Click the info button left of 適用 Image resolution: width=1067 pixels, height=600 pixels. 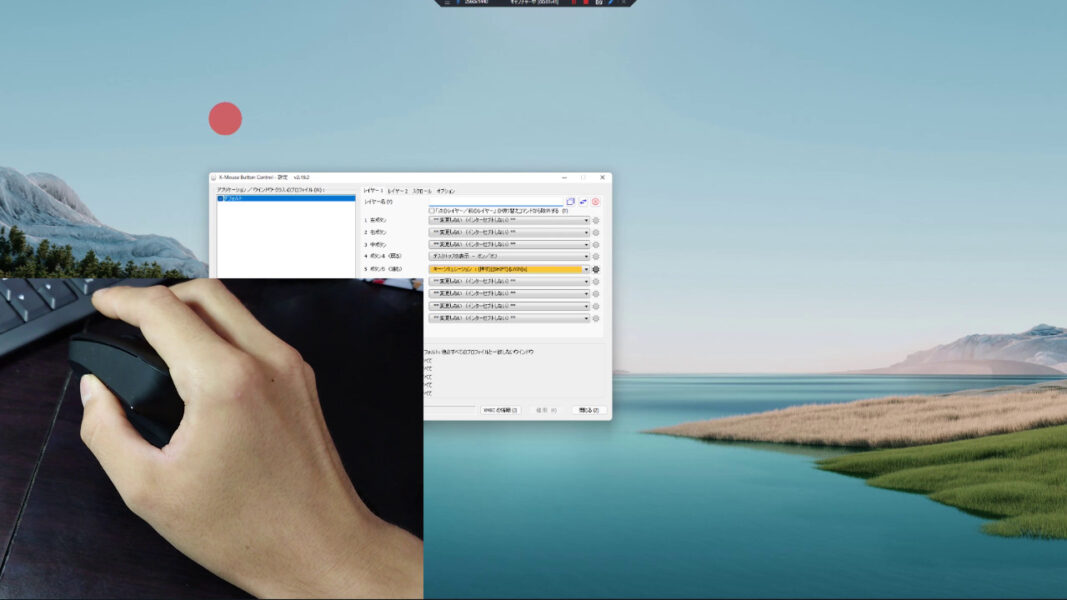(500, 410)
